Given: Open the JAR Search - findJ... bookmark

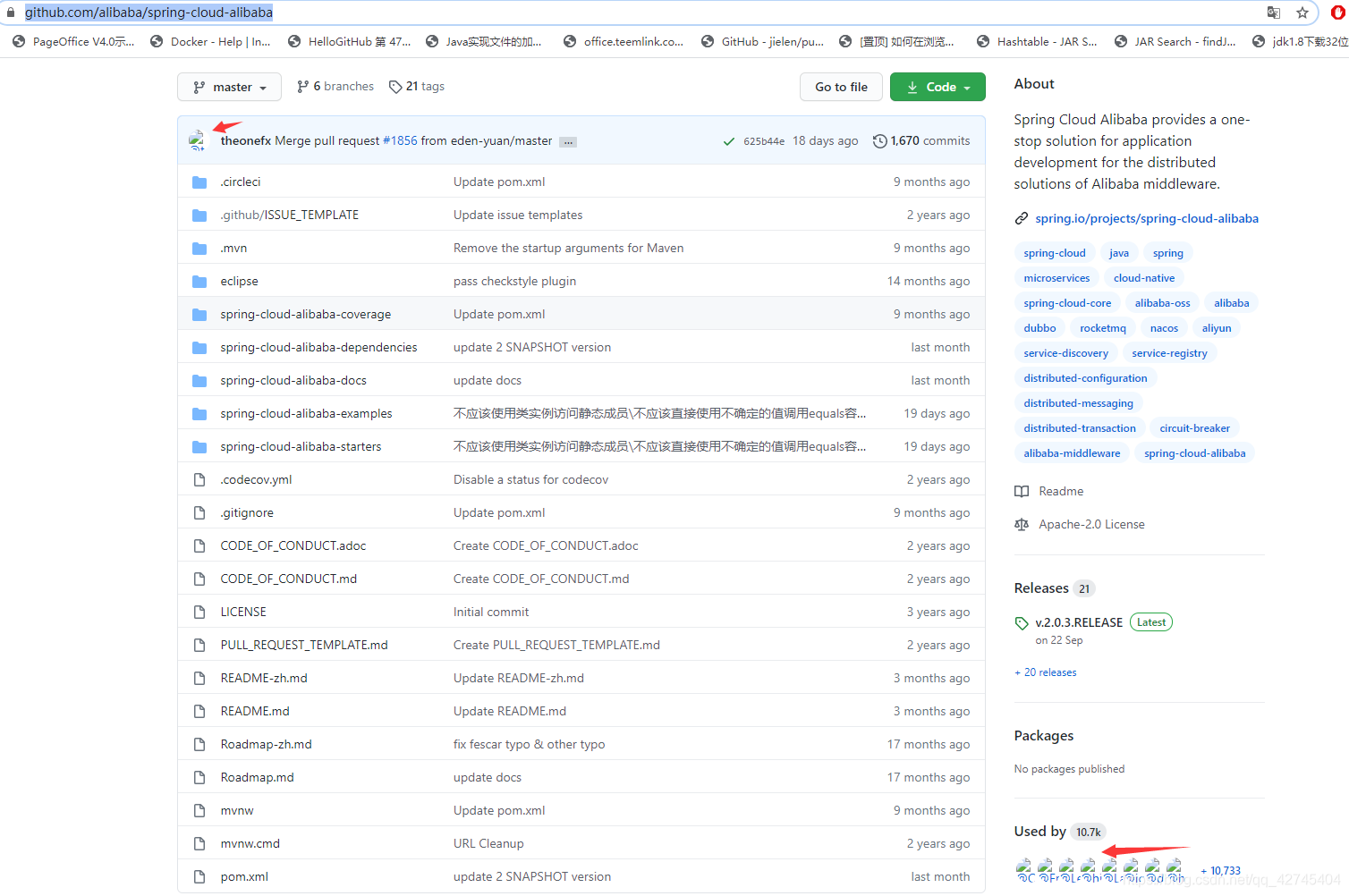Looking at the screenshot, I should click(1175, 41).
